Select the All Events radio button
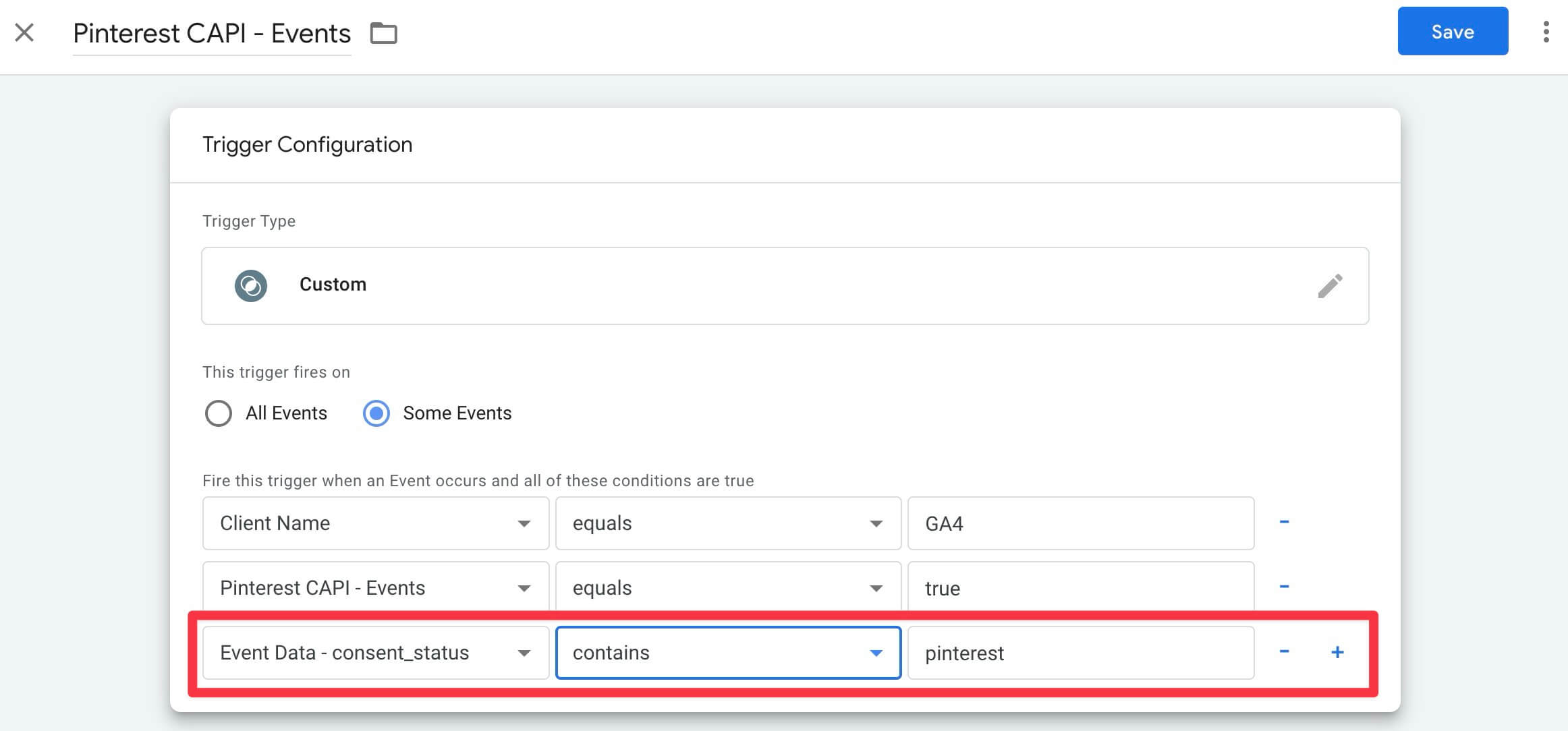The image size is (1568, 731). pyautogui.click(x=219, y=413)
